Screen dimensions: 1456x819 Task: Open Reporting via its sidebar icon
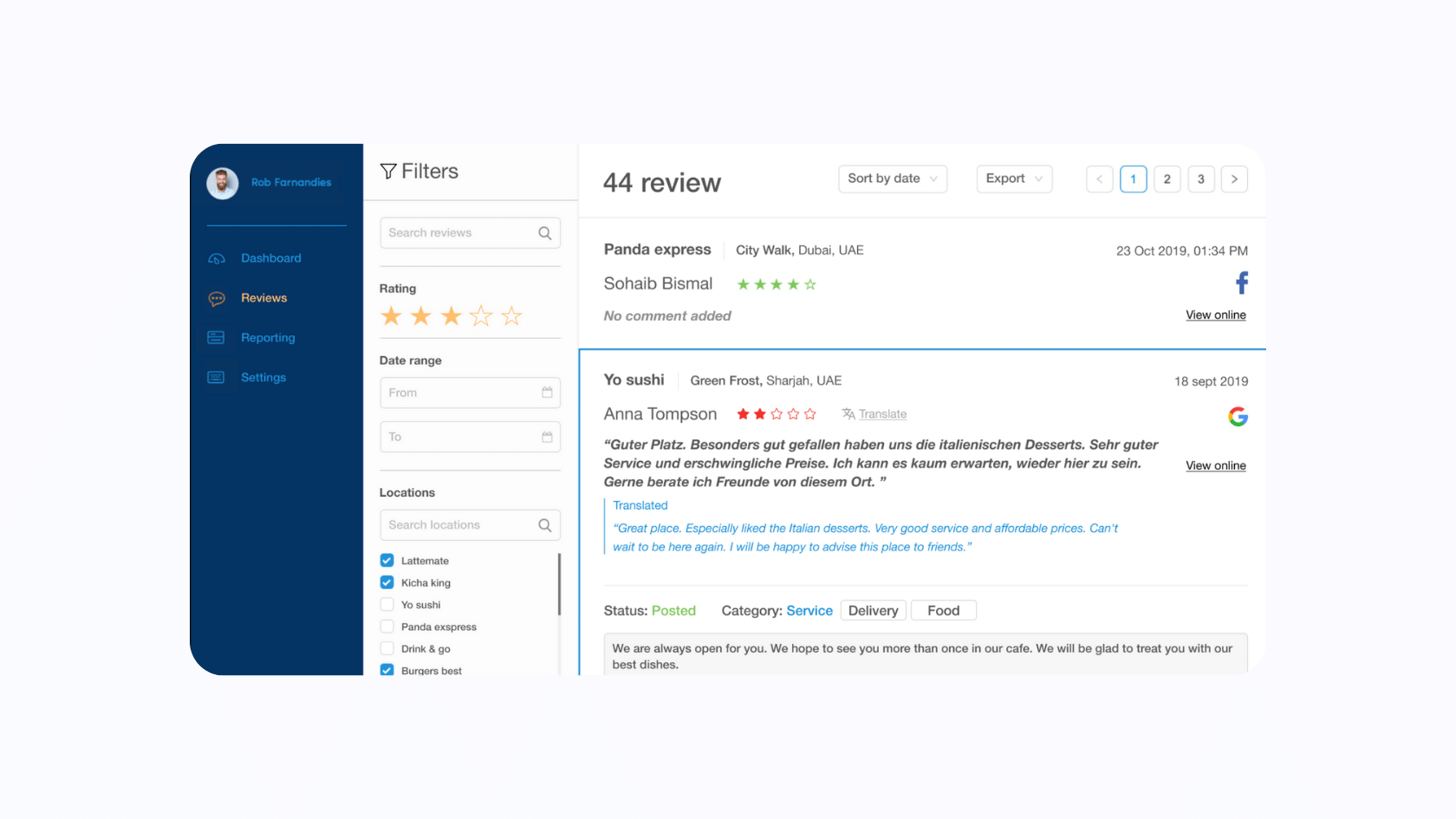[x=216, y=337]
